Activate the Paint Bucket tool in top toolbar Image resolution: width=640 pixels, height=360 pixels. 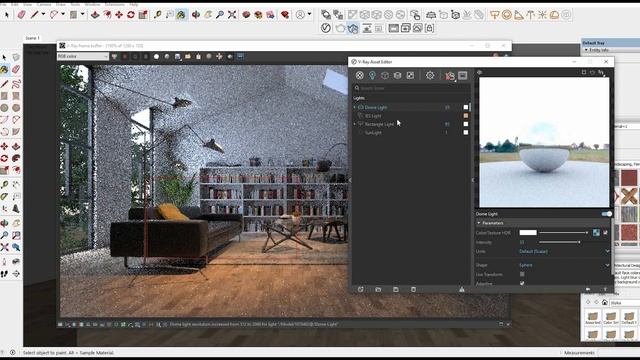coord(181,15)
